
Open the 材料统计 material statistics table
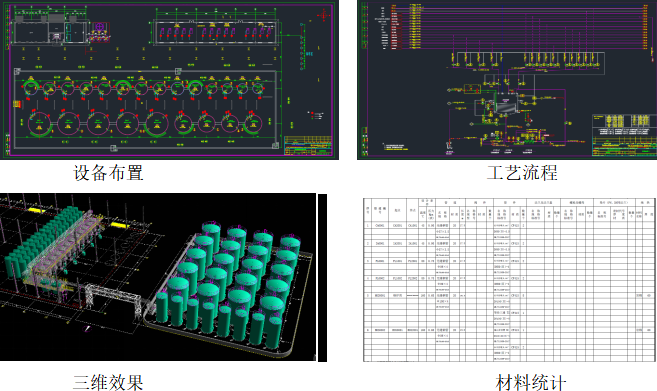tap(510, 280)
